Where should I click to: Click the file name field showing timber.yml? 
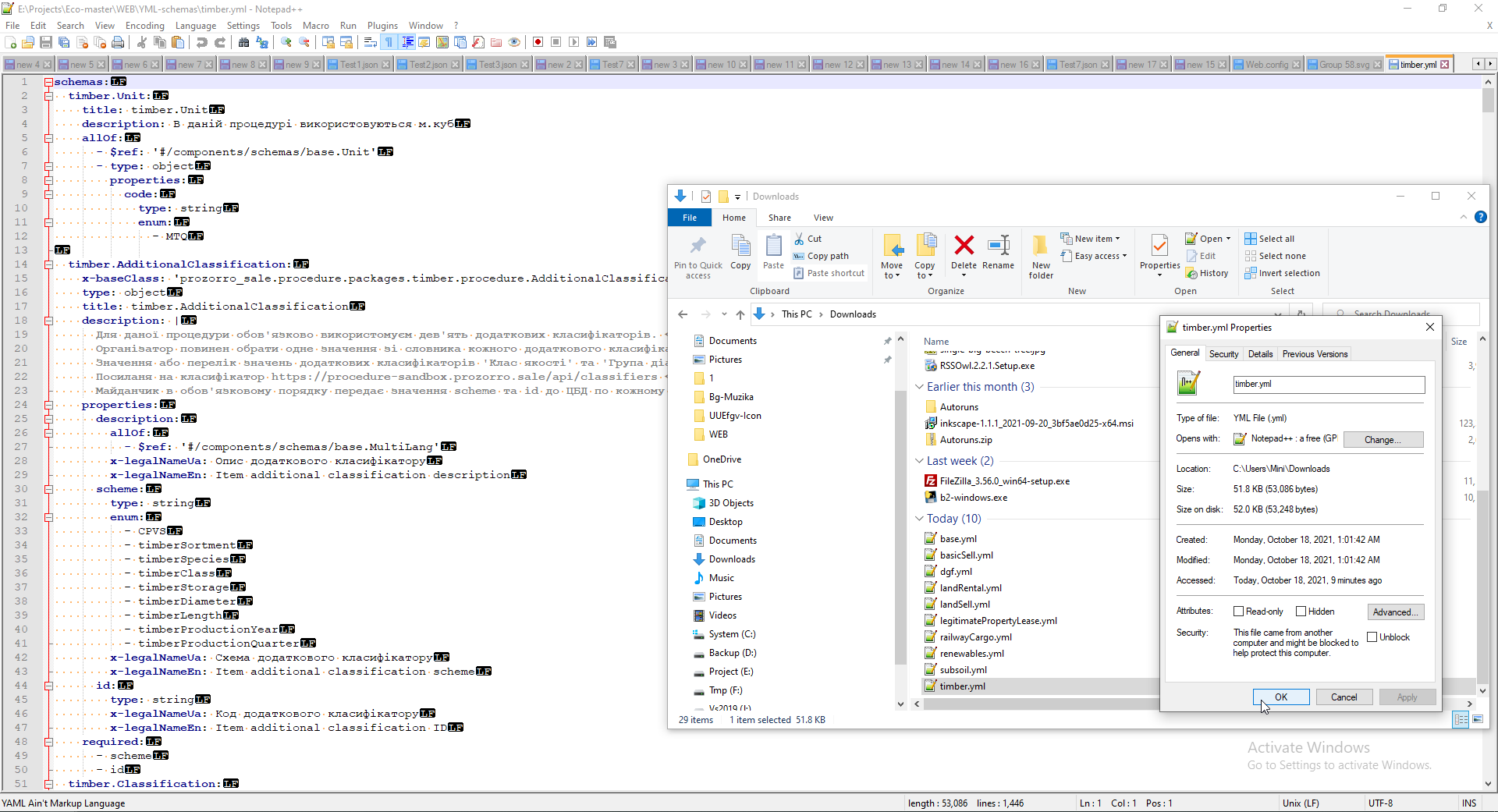(x=1329, y=384)
